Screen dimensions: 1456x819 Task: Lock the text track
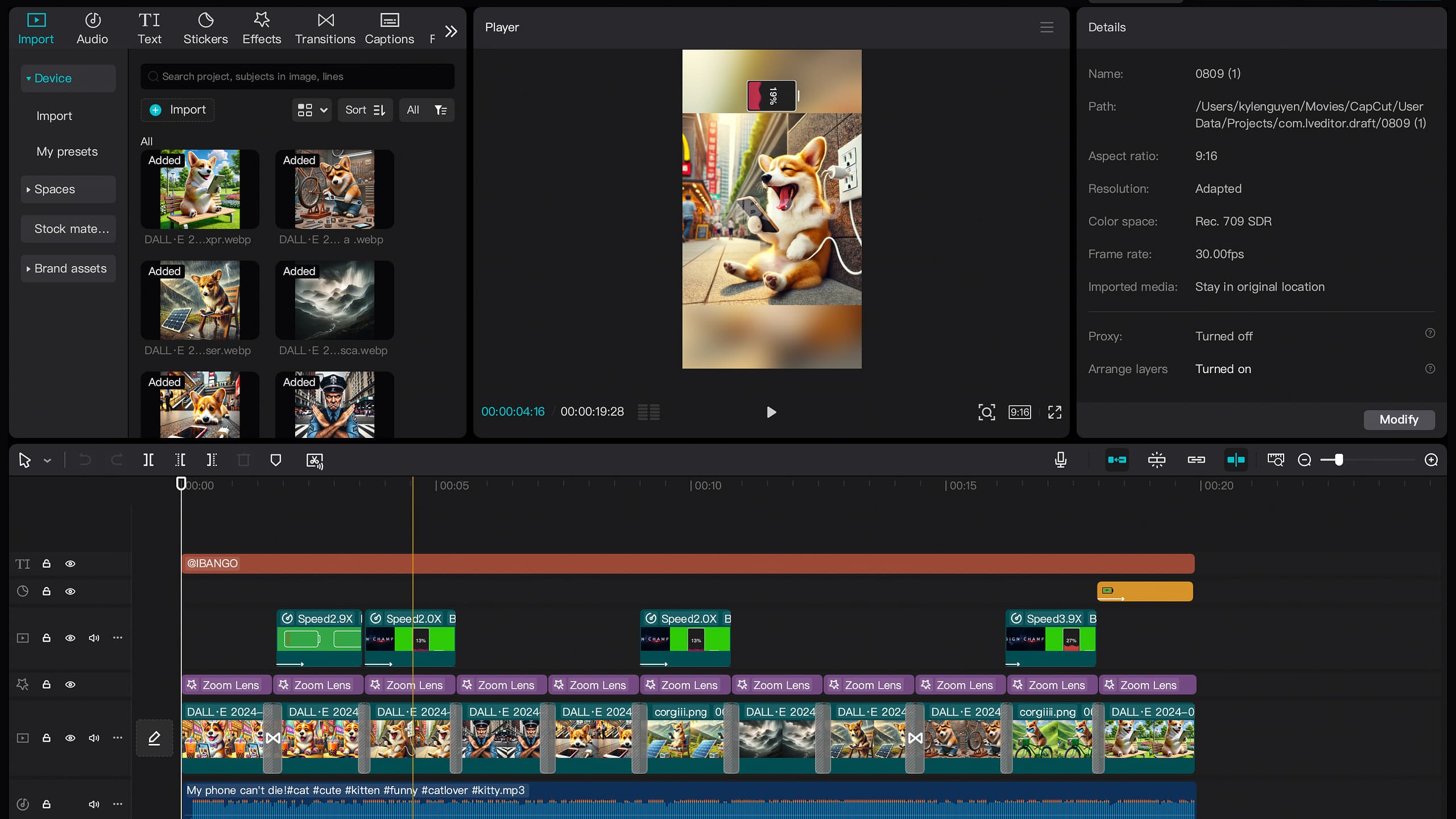(47, 564)
